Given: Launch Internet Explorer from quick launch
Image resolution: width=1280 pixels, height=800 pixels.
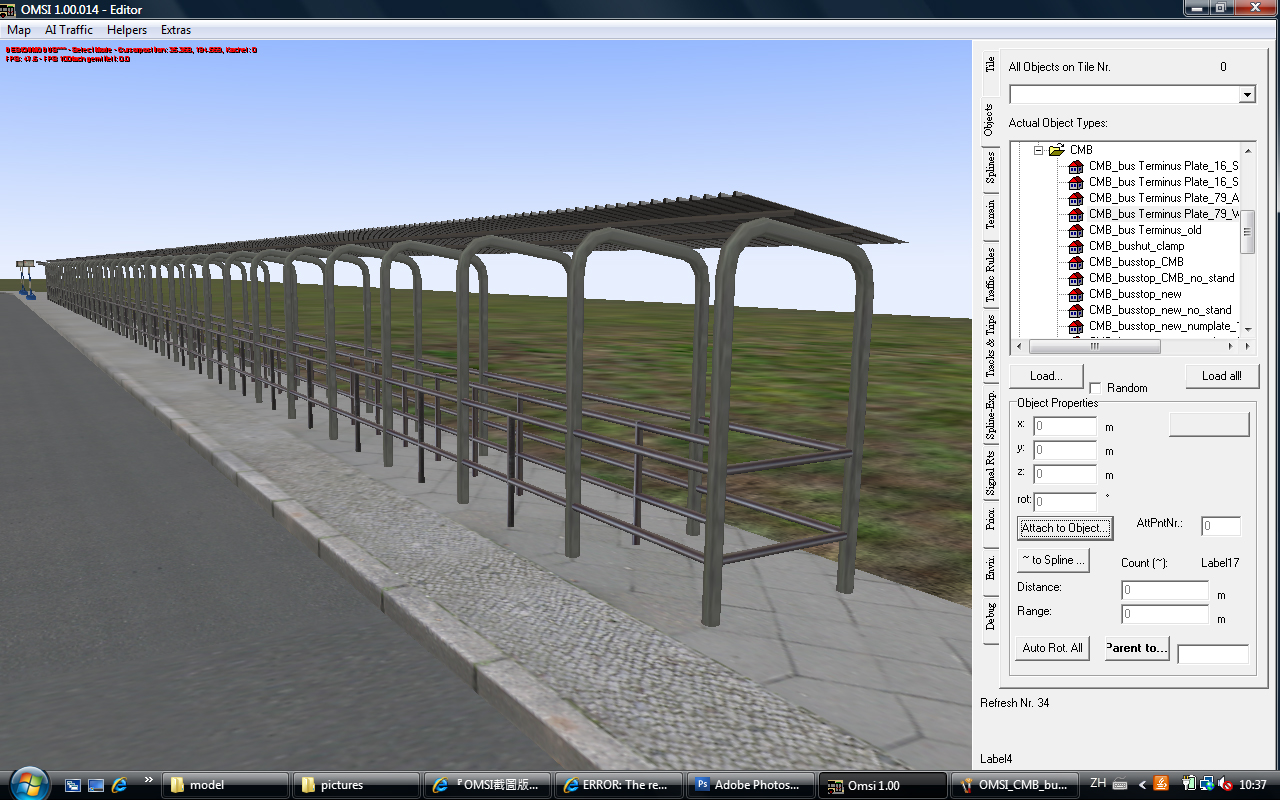Looking at the screenshot, I should point(119,785).
